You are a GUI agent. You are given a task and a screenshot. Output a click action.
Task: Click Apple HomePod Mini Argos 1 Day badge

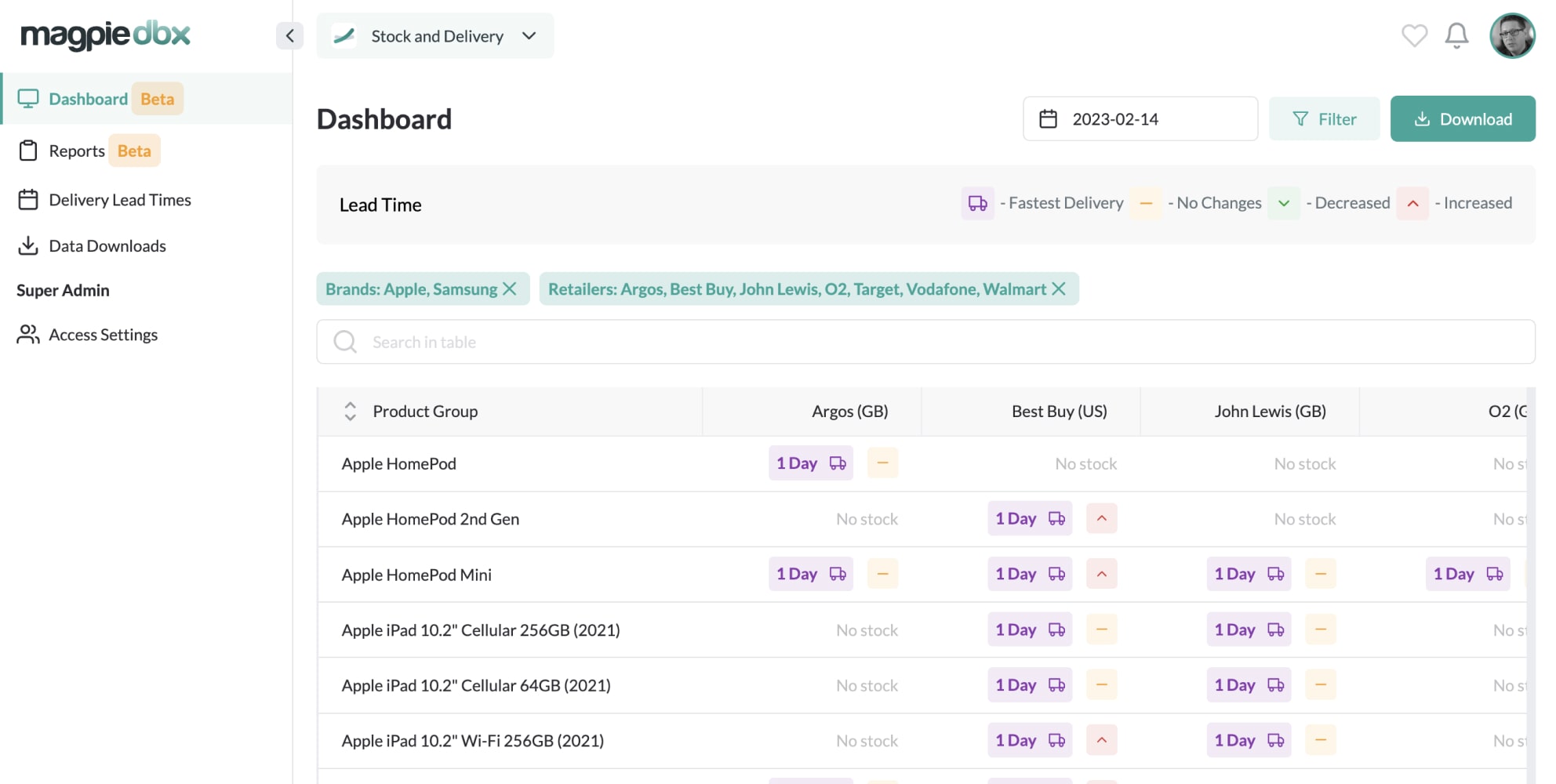(x=810, y=574)
